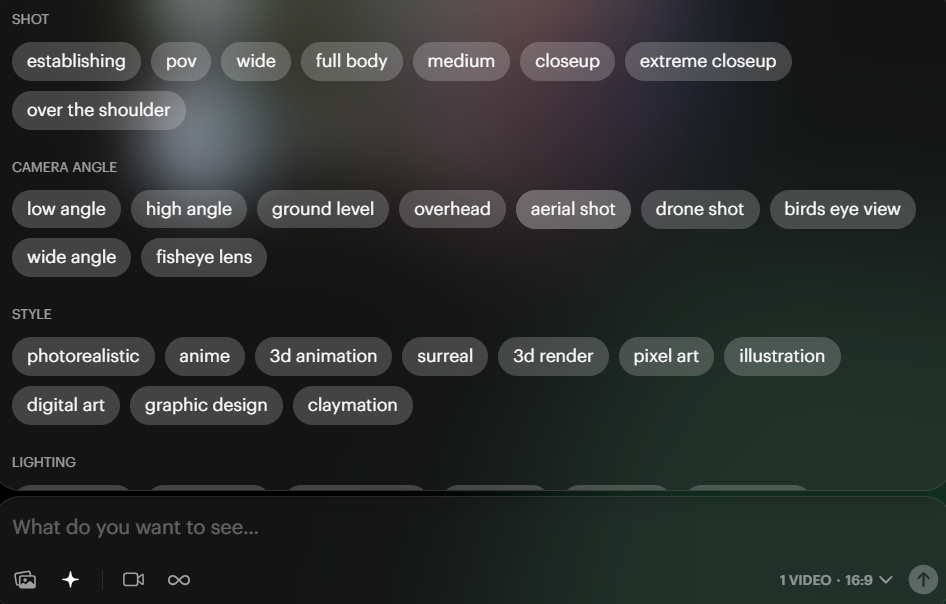Choose 'pixel art' style
The width and height of the screenshot is (946, 604).
pos(666,357)
